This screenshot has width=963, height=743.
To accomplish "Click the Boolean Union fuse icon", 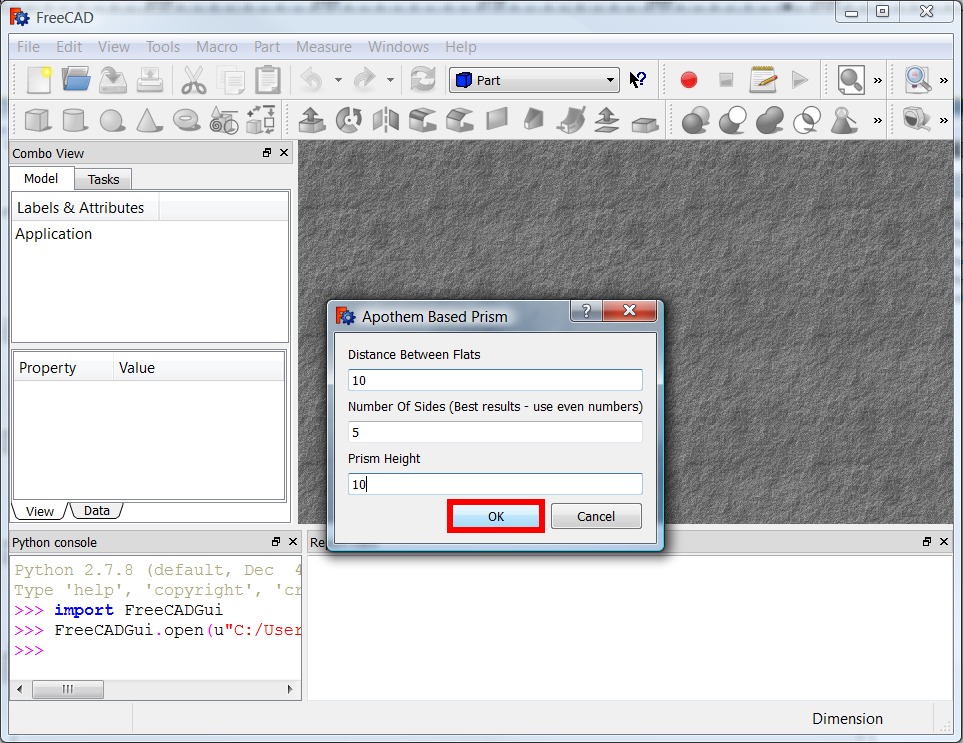I will coord(770,120).
